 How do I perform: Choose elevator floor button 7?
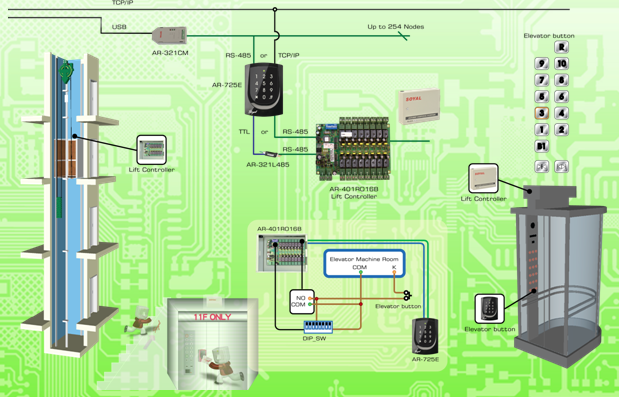542,80
